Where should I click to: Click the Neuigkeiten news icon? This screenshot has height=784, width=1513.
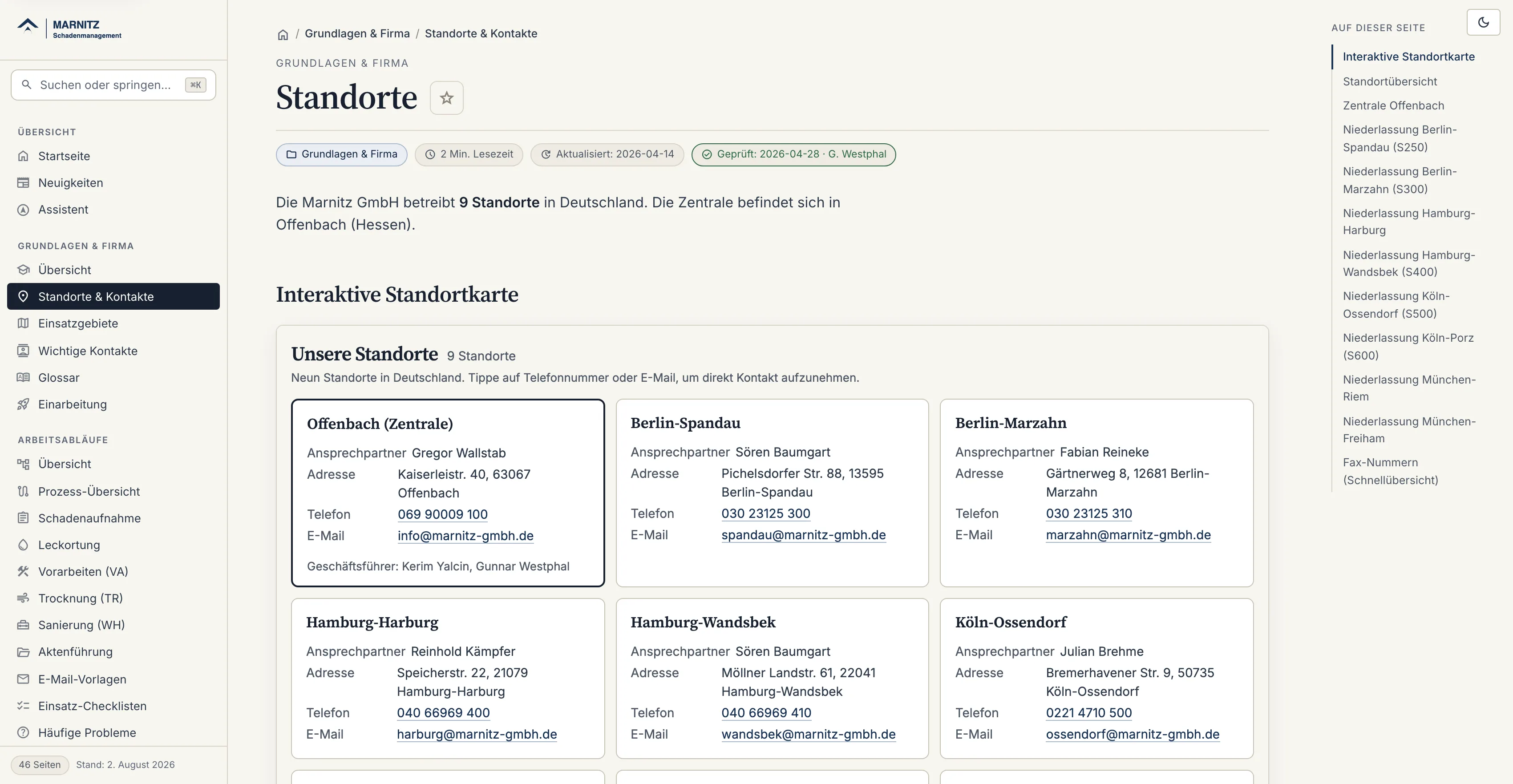tap(24, 182)
